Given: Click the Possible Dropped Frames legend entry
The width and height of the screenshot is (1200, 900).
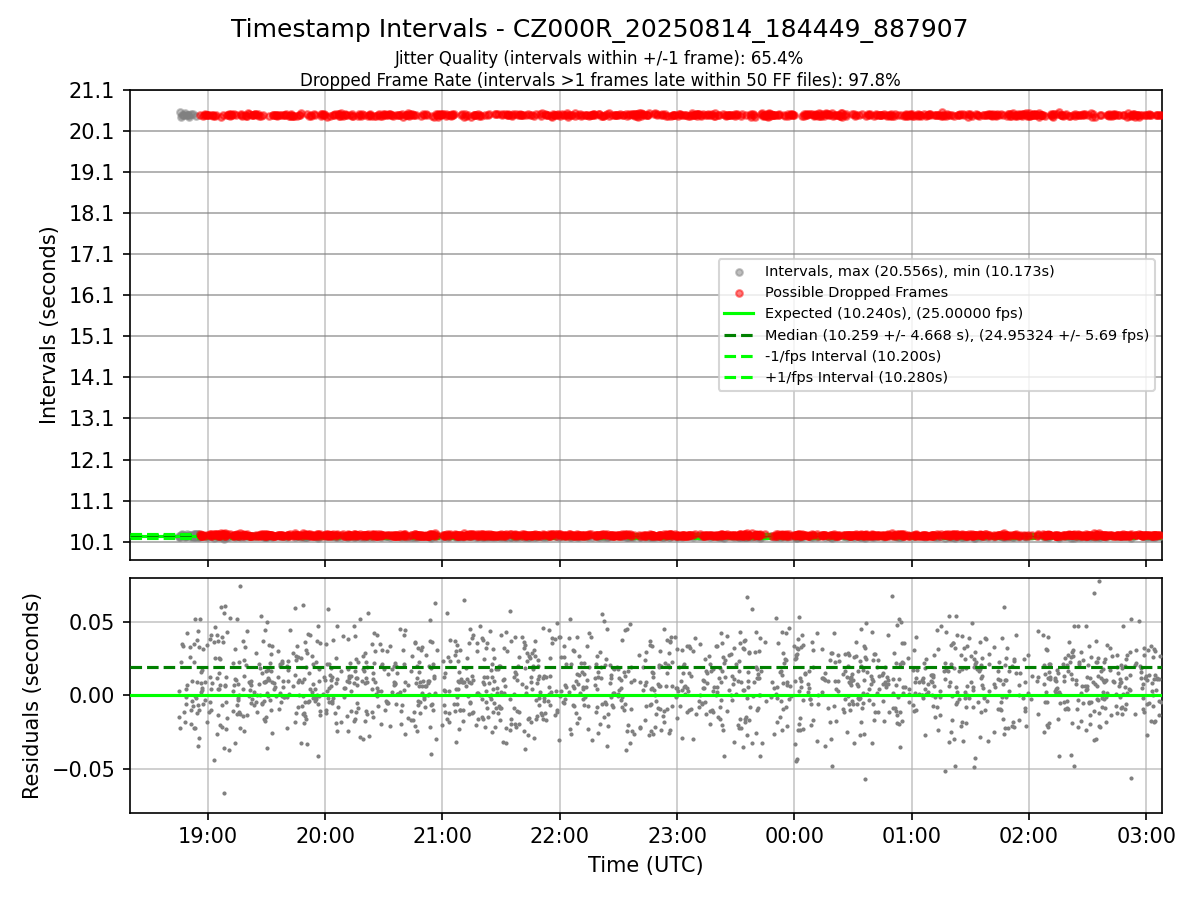Looking at the screenshot, I should 856,292.
